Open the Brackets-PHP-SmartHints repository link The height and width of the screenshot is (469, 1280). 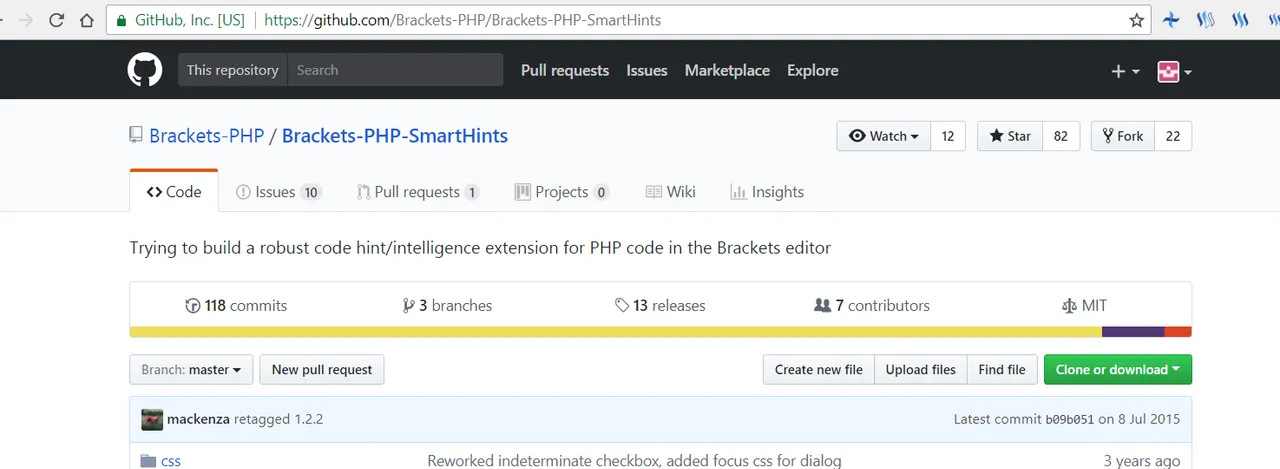[395, 135]
